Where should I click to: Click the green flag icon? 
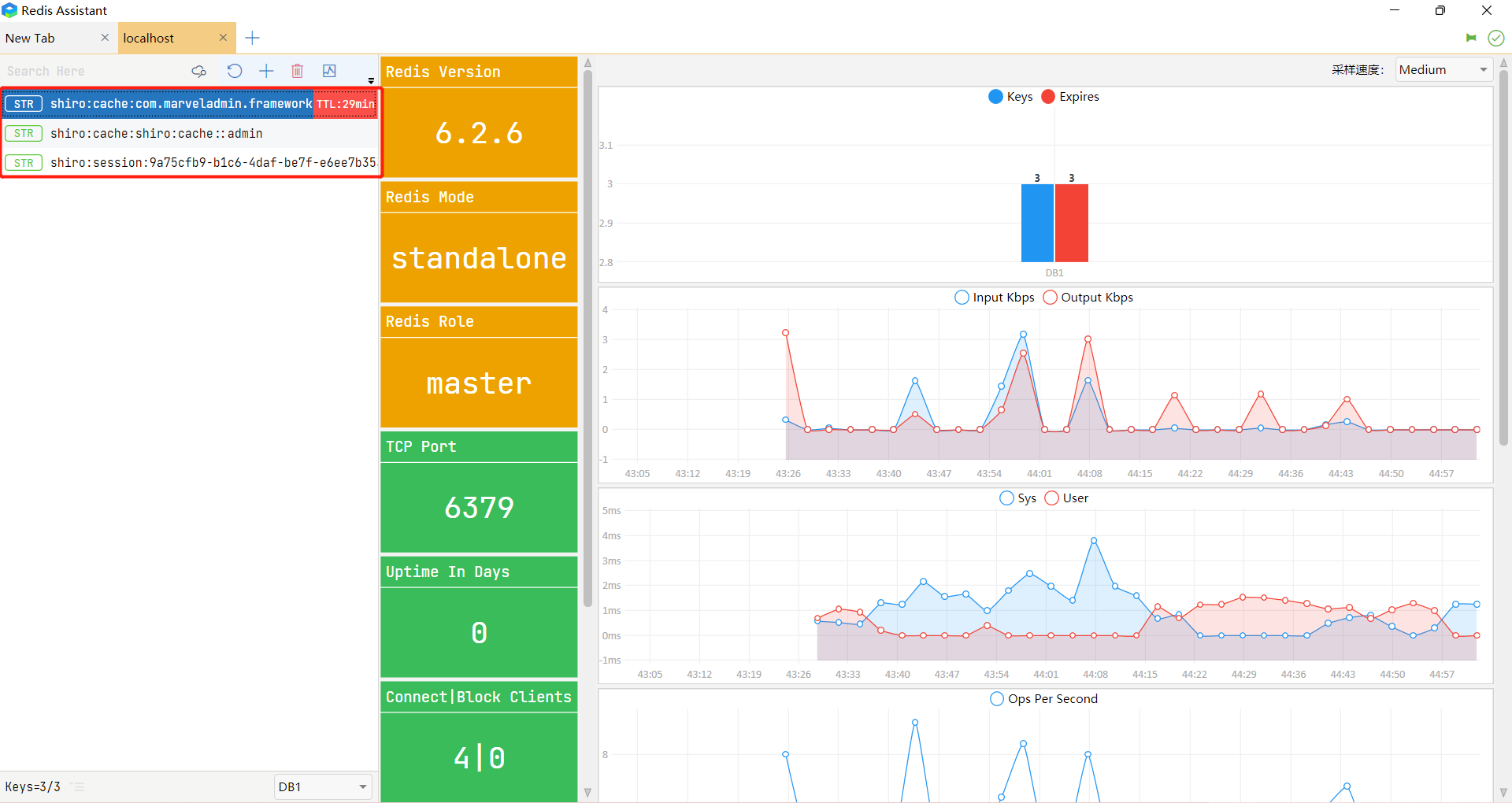point(1471,38)
